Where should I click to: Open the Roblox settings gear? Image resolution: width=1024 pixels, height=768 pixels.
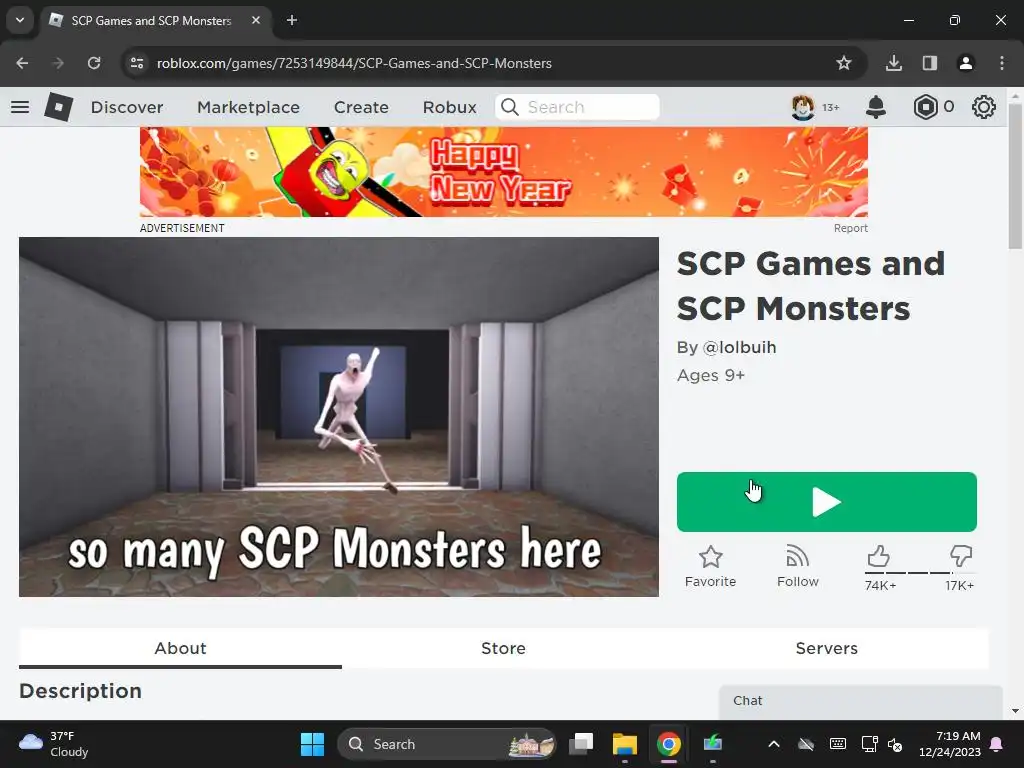coord(984,107)
